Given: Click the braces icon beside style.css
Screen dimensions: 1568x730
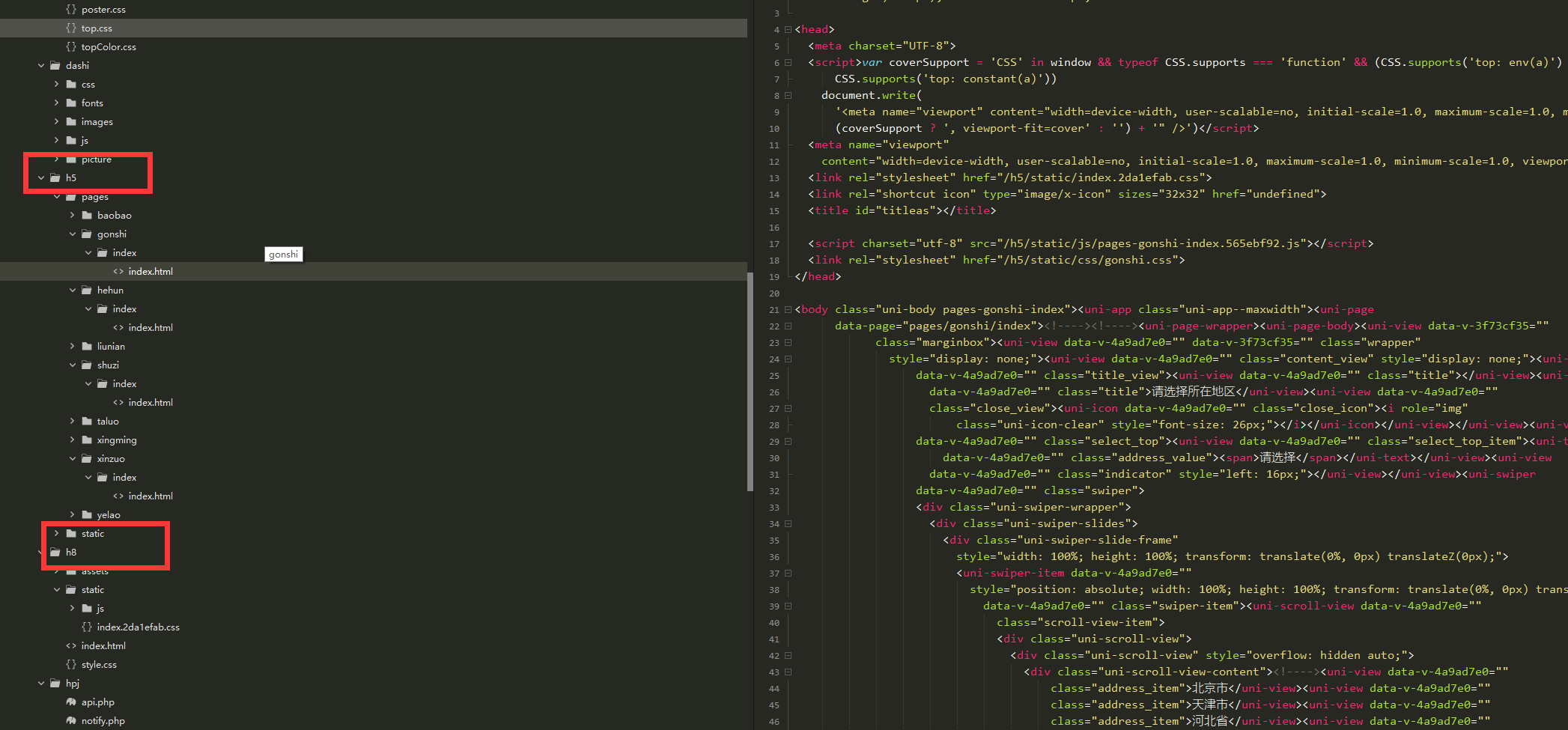Looking at the screenshot, I should click(71, 665).
